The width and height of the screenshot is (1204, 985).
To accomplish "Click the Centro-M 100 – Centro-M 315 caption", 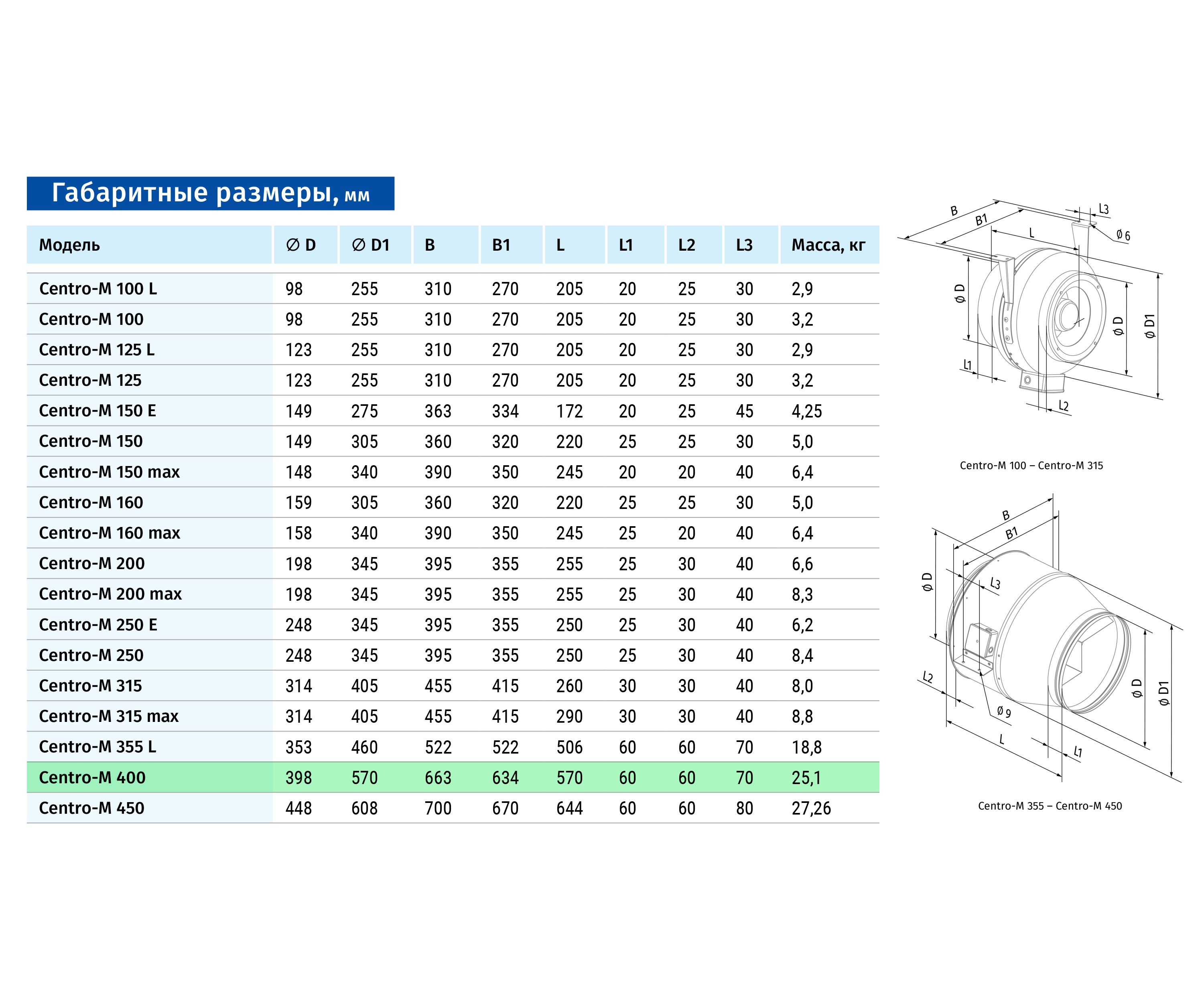I will coord(1031,466).
